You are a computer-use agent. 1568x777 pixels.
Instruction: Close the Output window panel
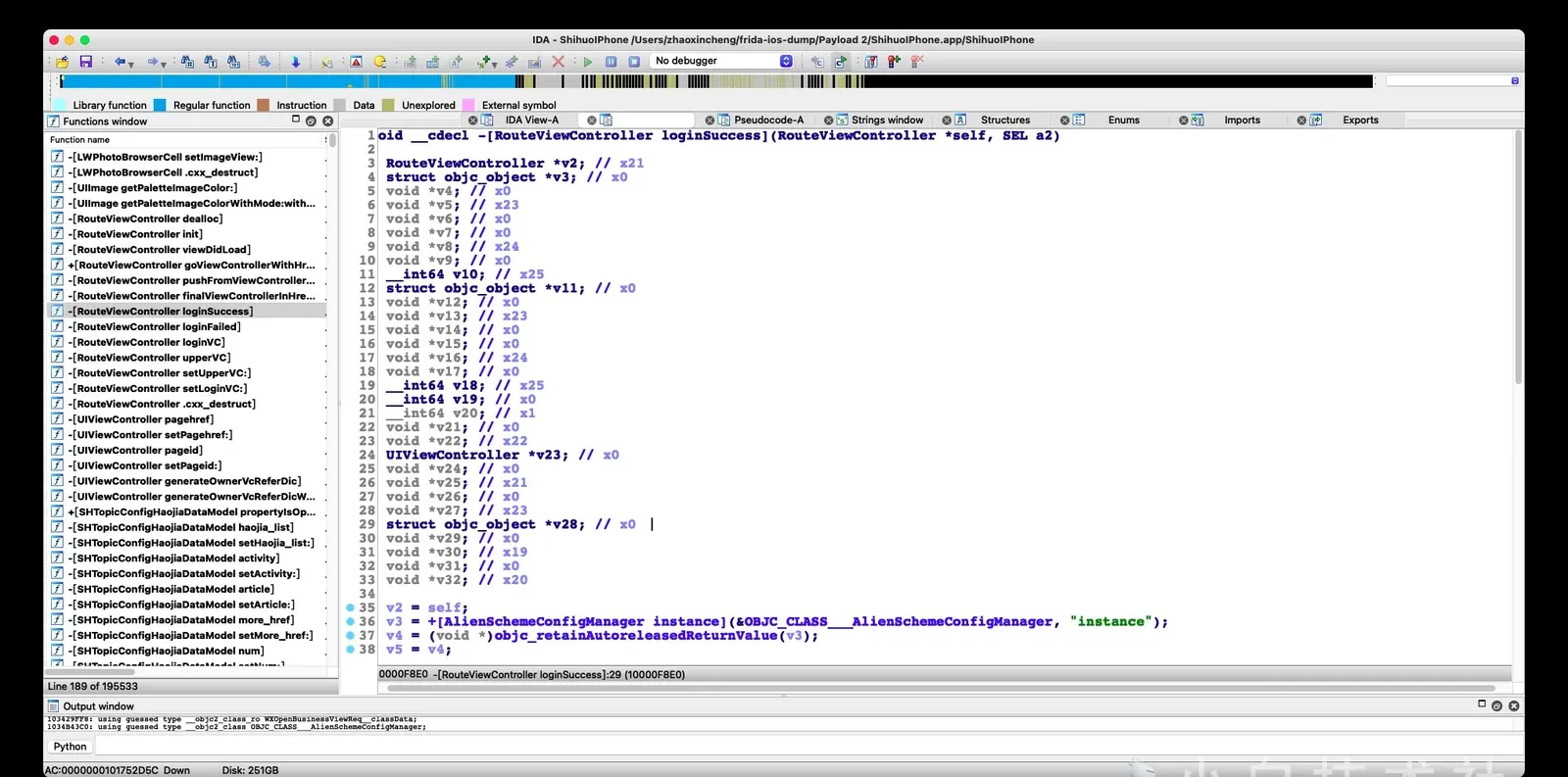[1513, 705]
